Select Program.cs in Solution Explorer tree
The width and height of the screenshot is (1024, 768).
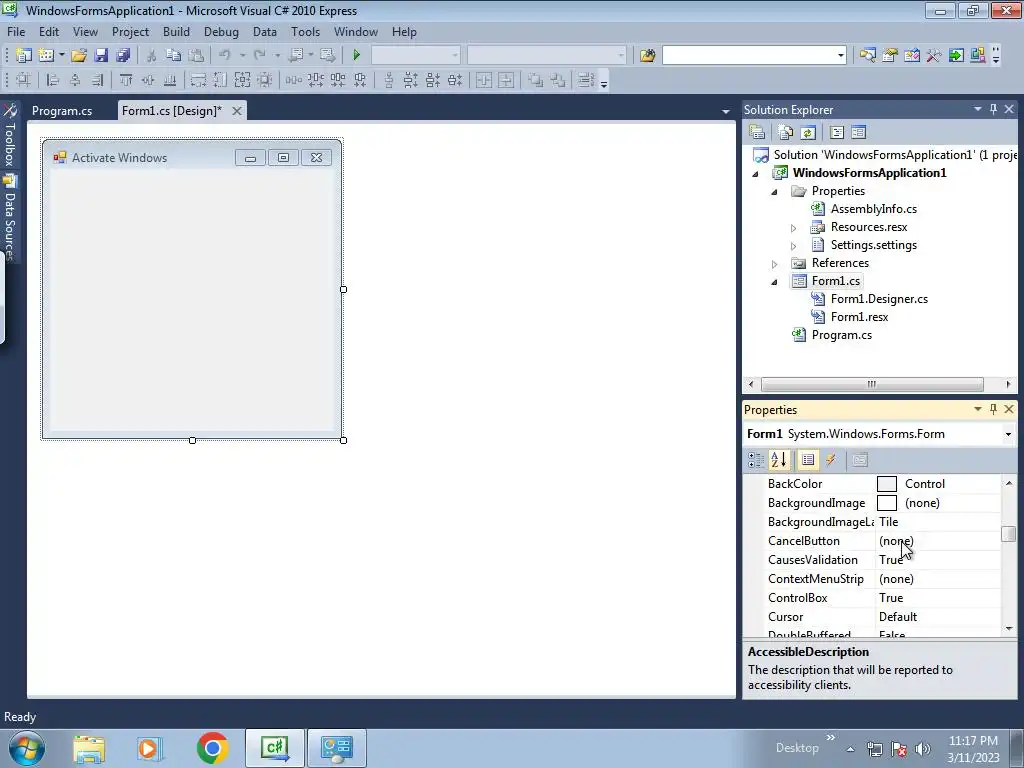(x=841, y=334)
